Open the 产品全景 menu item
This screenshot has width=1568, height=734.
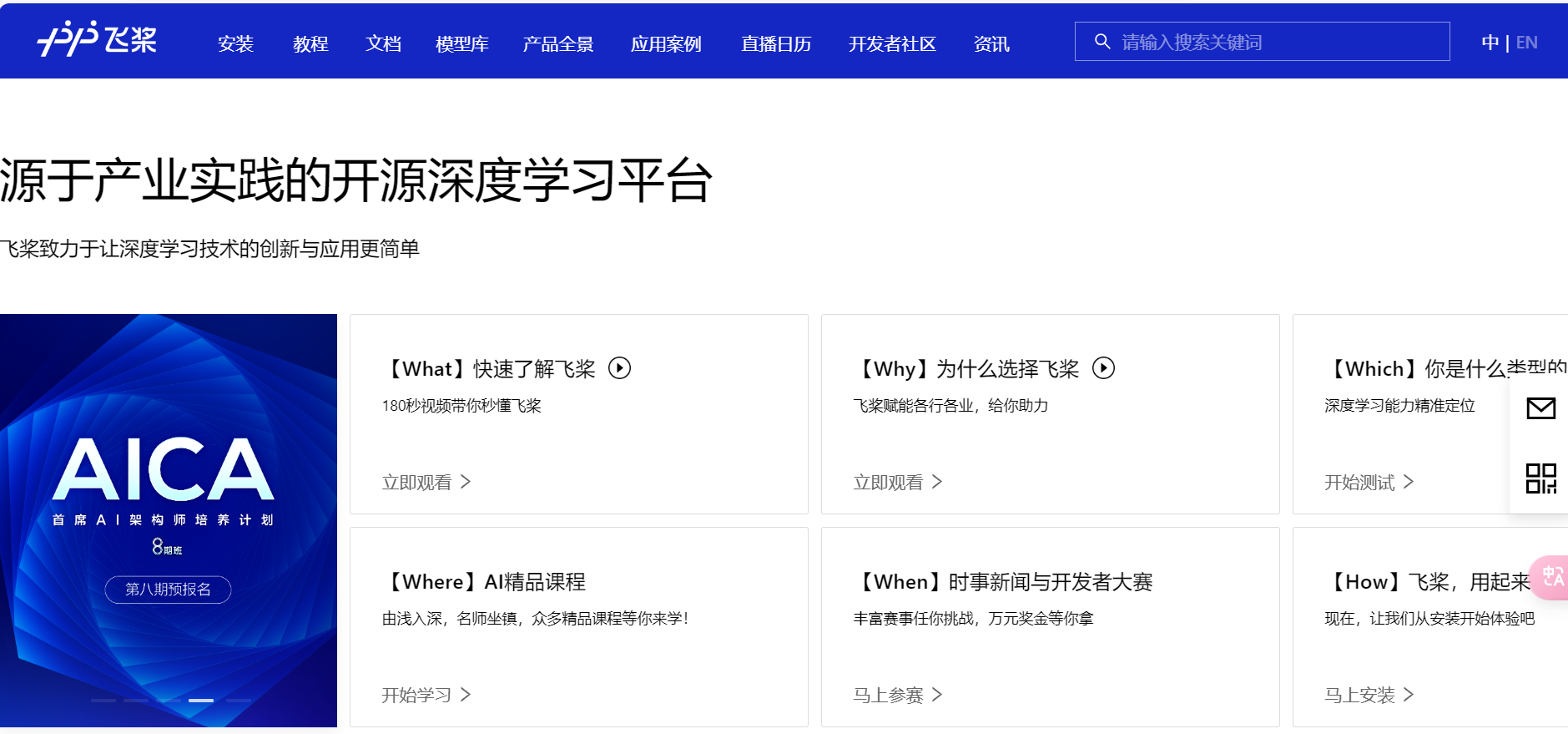click(558, 43)
